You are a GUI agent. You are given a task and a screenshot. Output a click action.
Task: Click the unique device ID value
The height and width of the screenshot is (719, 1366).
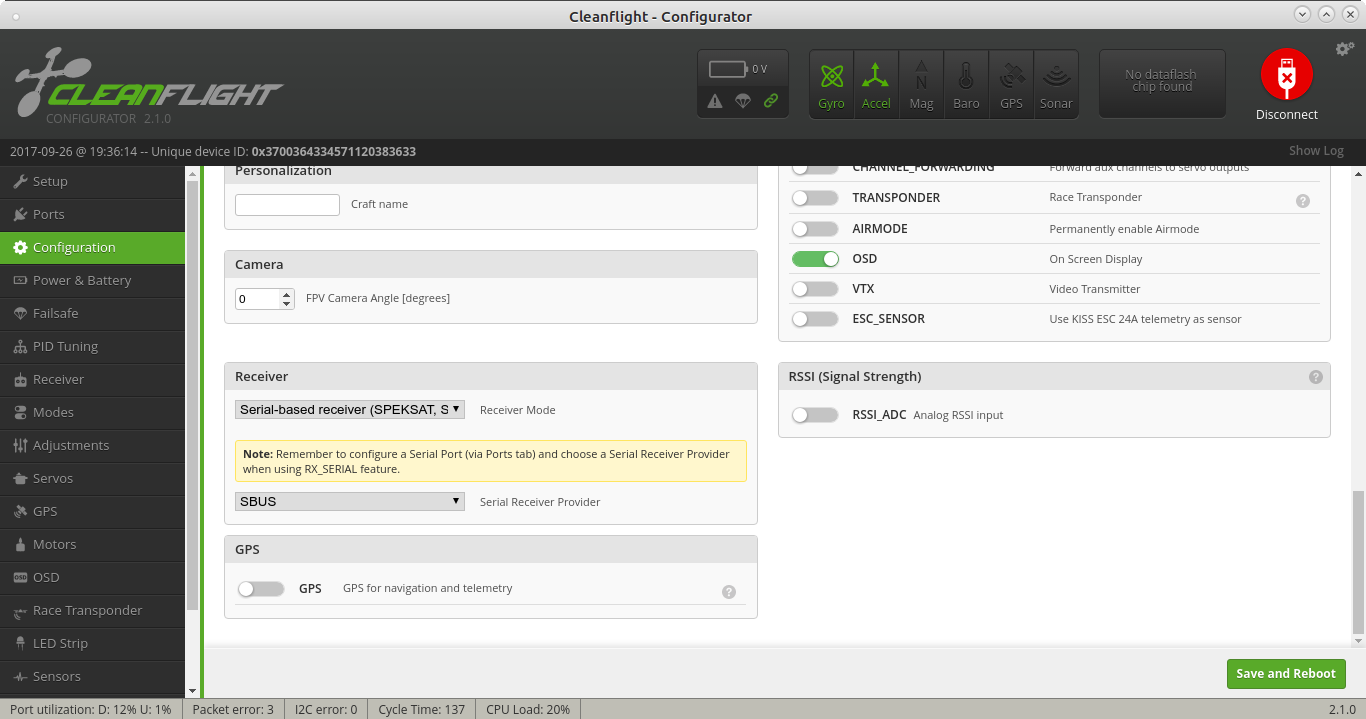tap(333, 152)
